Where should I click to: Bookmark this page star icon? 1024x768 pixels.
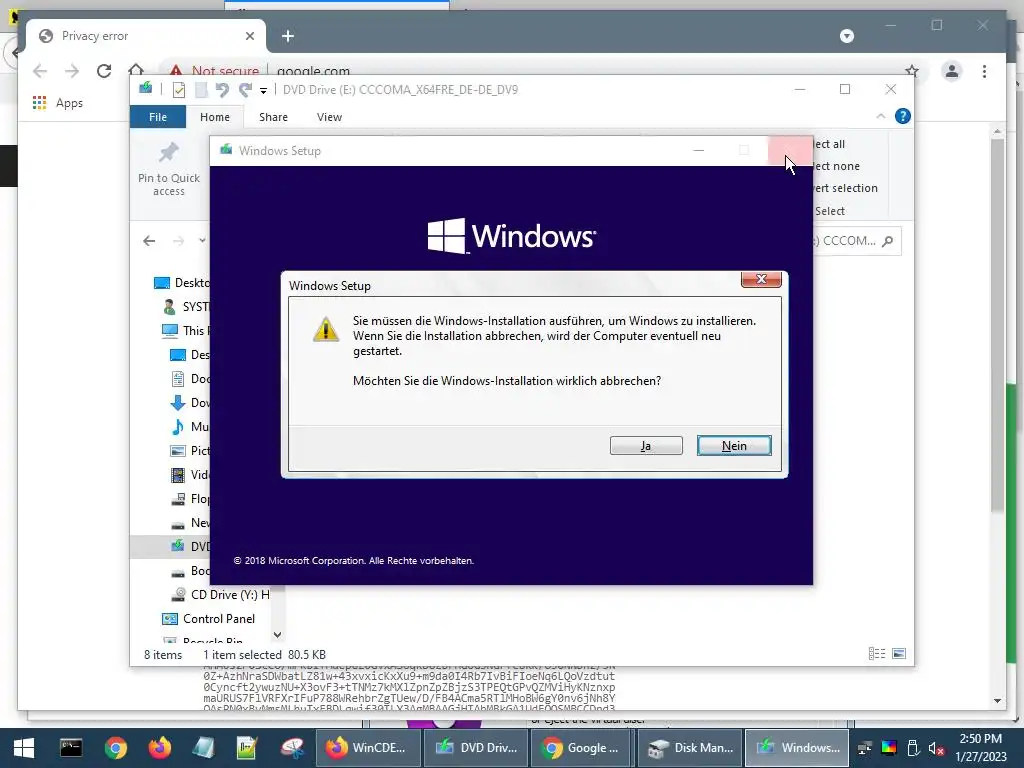pos(912,71)
